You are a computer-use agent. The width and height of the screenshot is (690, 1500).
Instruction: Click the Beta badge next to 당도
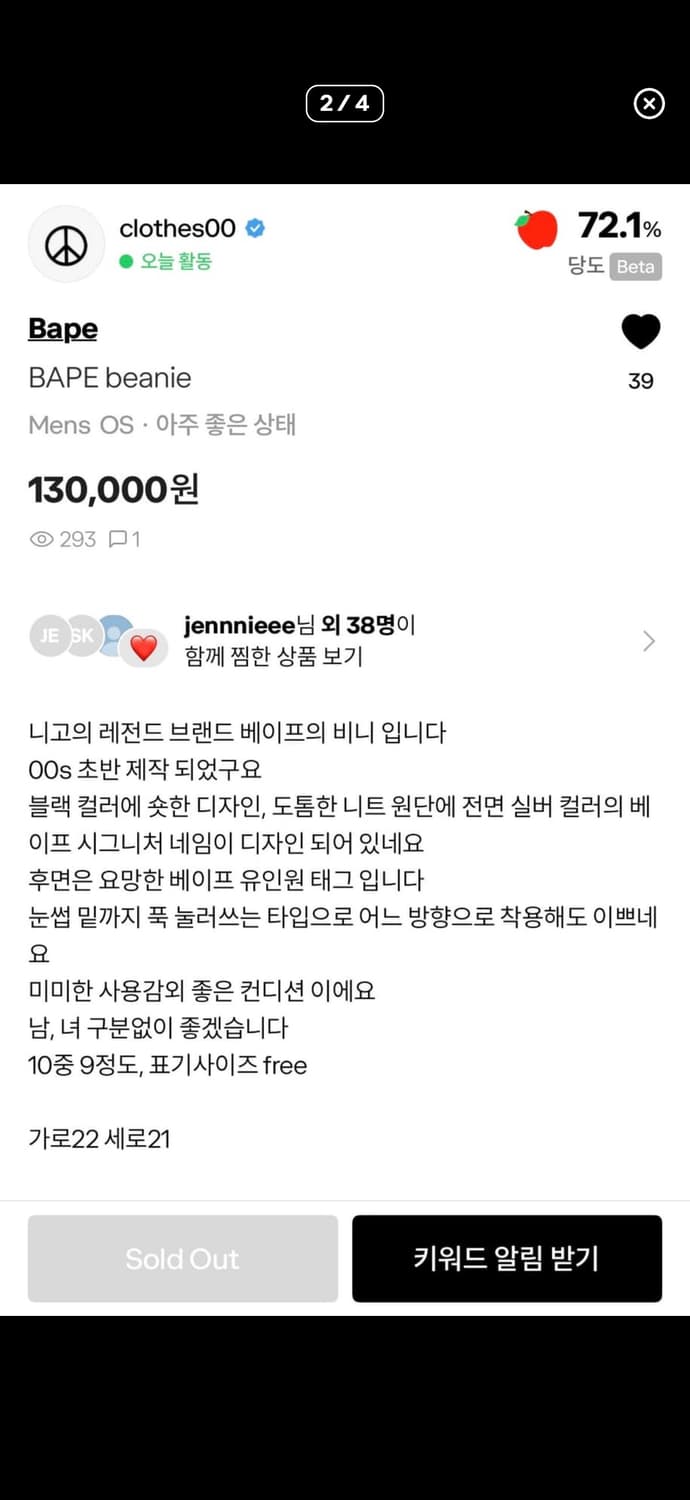[x=637, y=267]
